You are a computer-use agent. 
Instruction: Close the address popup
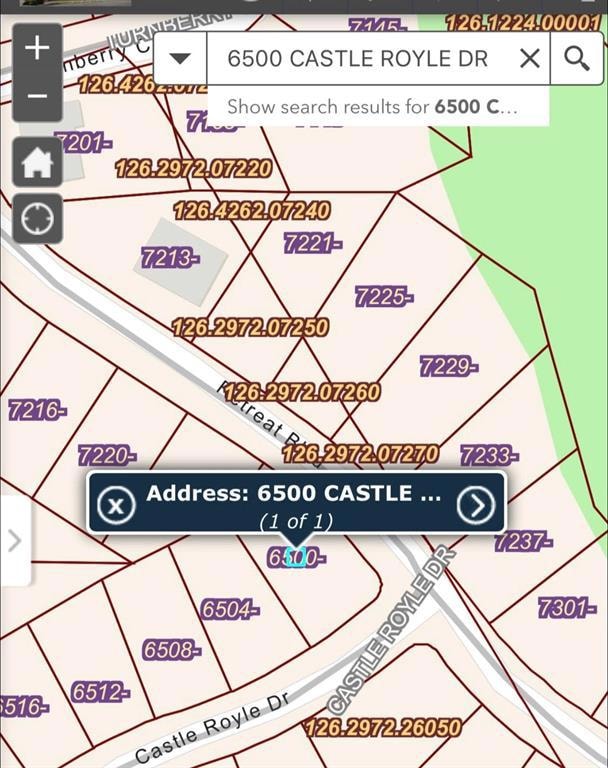click(116, 505)
